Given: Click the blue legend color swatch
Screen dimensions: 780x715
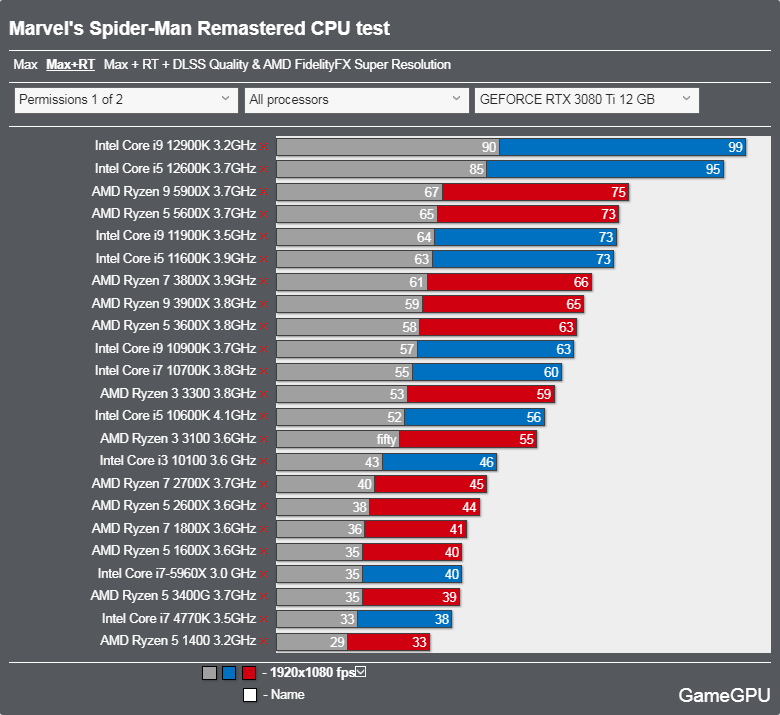Looking at the screenshot, I should (x=229, y=673).
